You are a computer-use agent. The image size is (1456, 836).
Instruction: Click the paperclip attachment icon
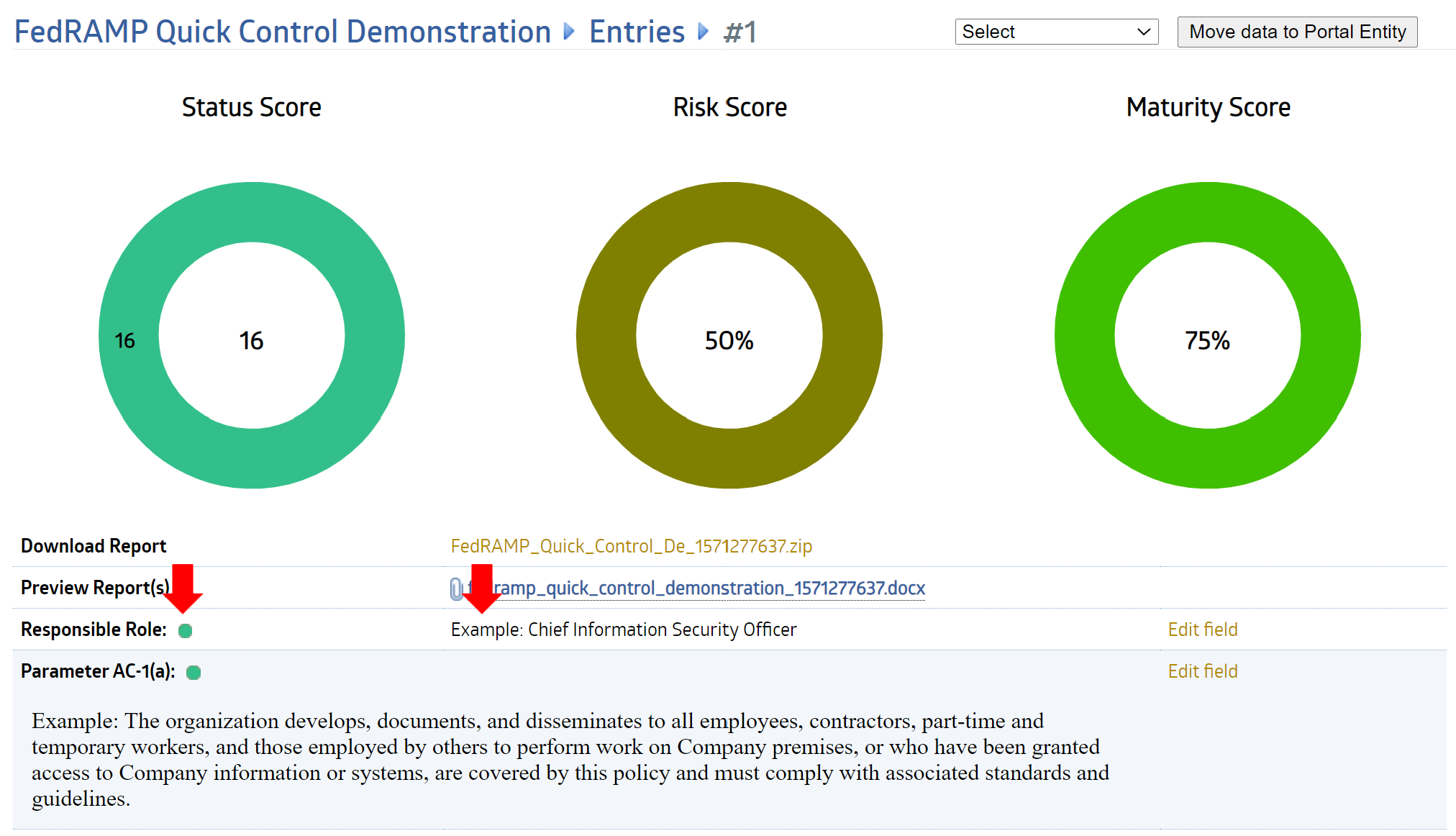pos(456,589)
